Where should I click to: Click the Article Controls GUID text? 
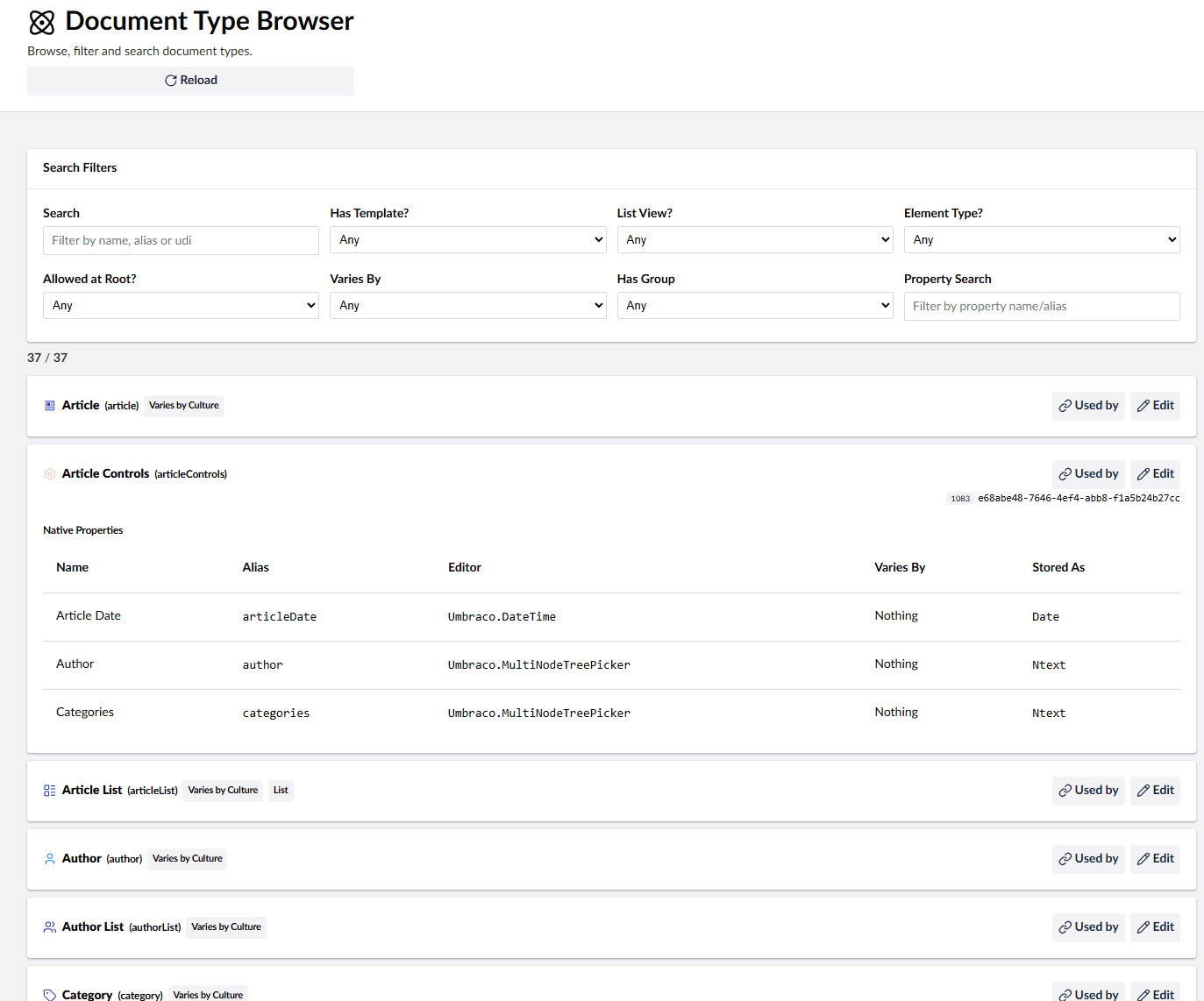pyautogui.click(x=1079, y=499)
